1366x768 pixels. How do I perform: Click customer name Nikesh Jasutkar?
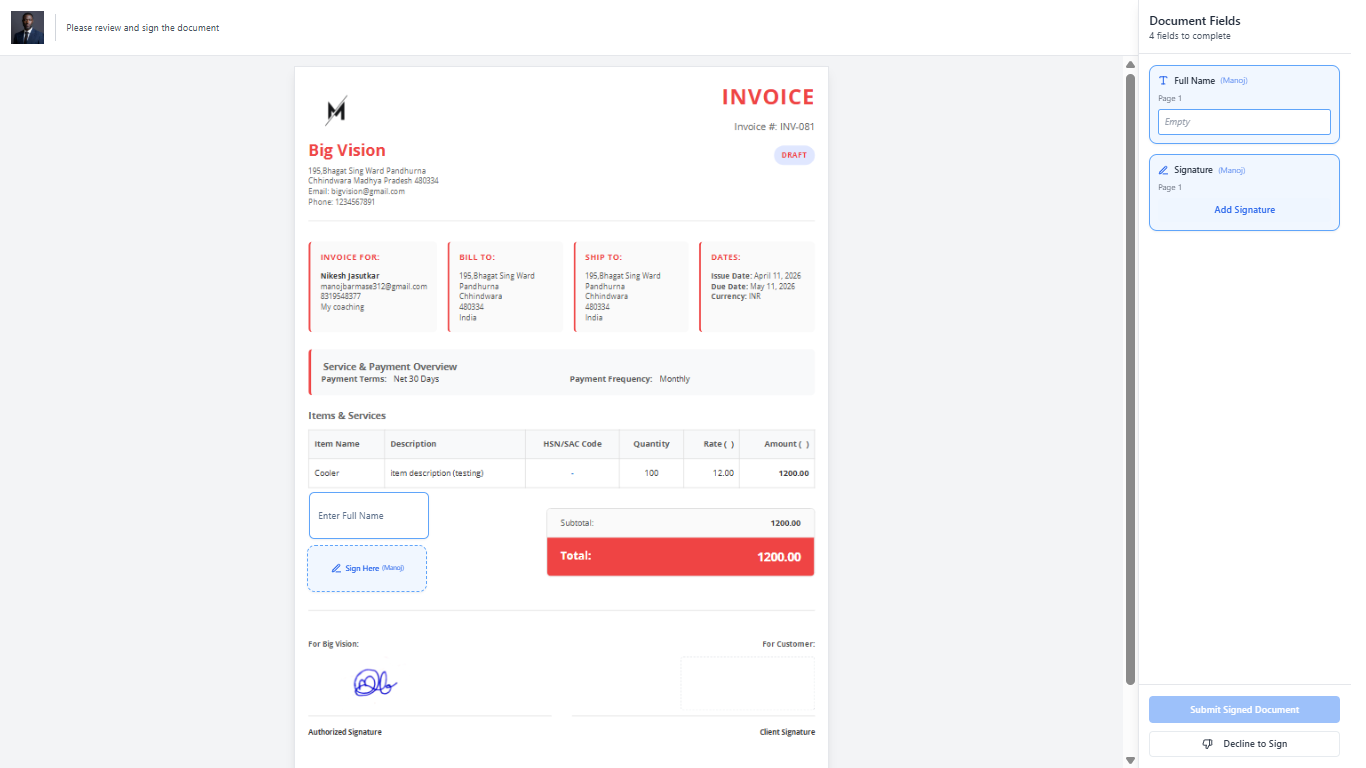pyautogui.click(x=350, y=276)
